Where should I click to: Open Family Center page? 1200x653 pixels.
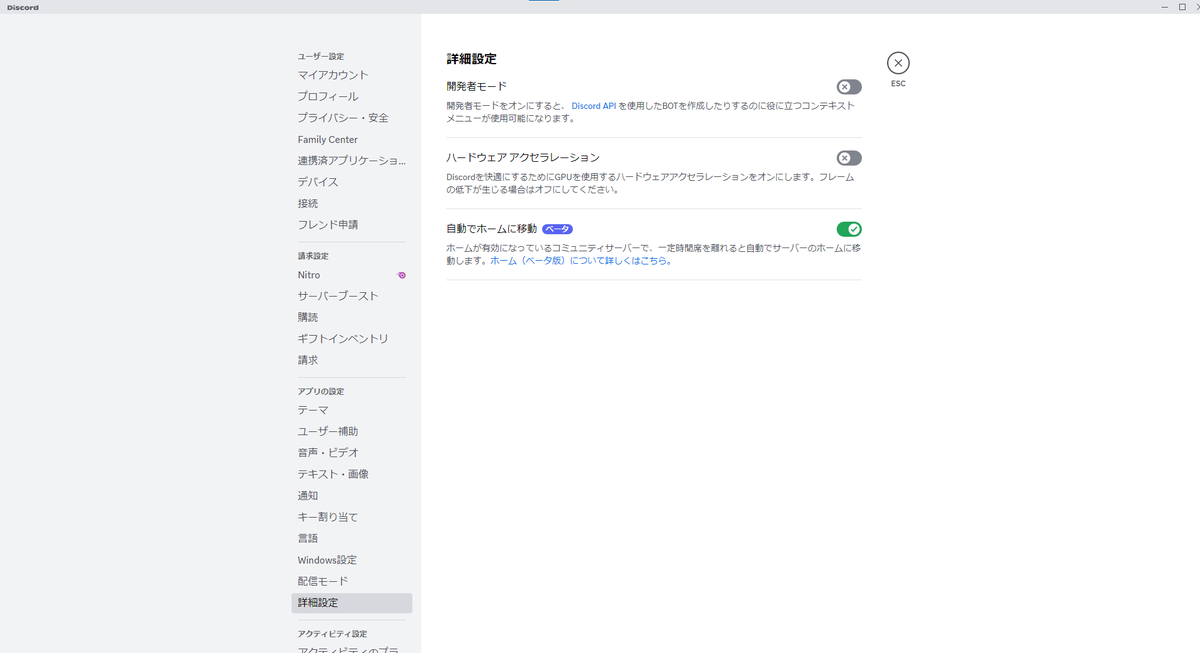pos(352,139)
